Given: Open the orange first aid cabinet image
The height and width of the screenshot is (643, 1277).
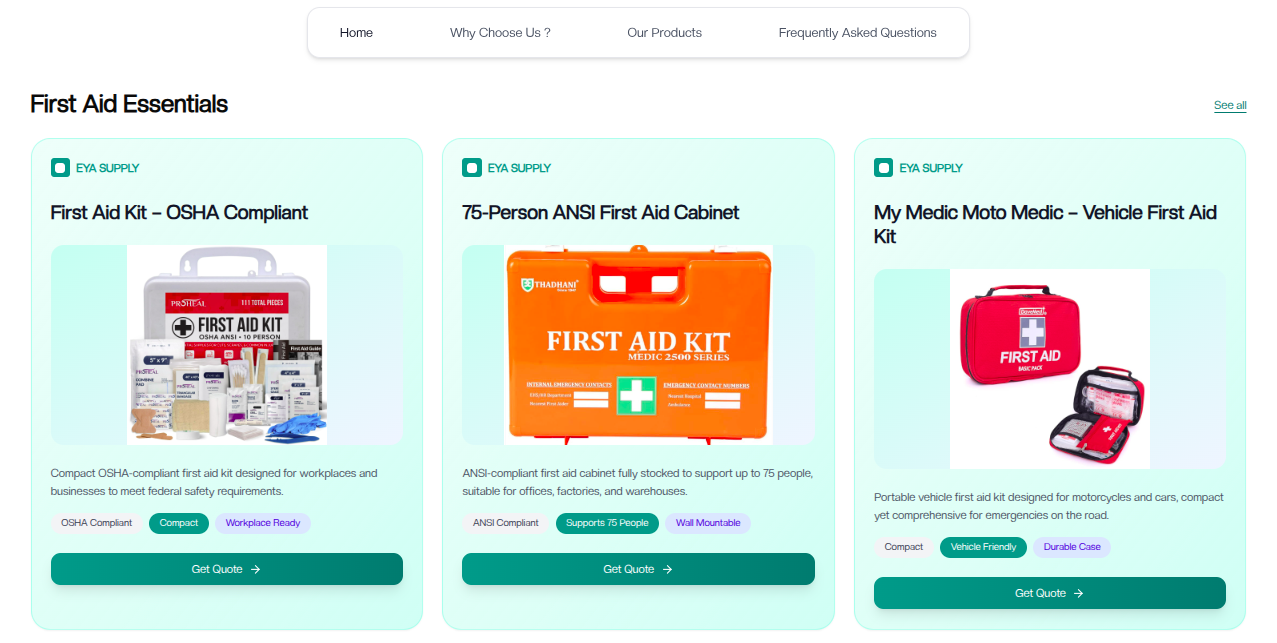Looking at the screenshot, I should point(638,345).
